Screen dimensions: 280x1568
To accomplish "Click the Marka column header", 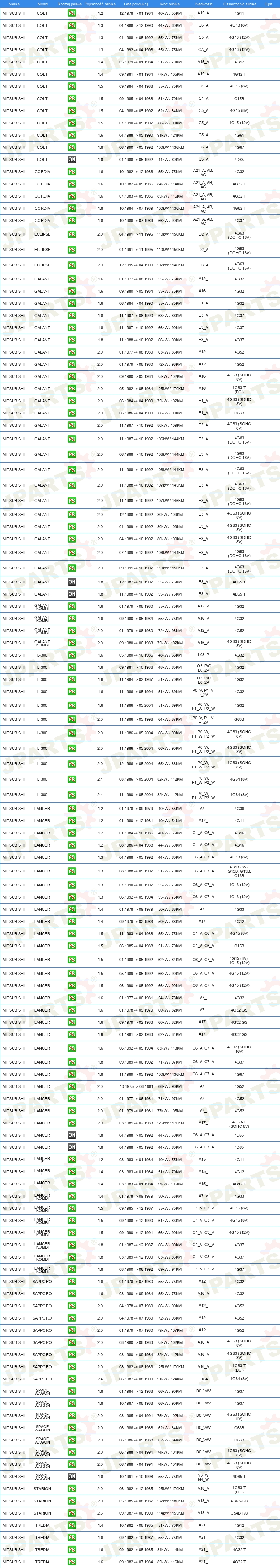I will 14,4.
